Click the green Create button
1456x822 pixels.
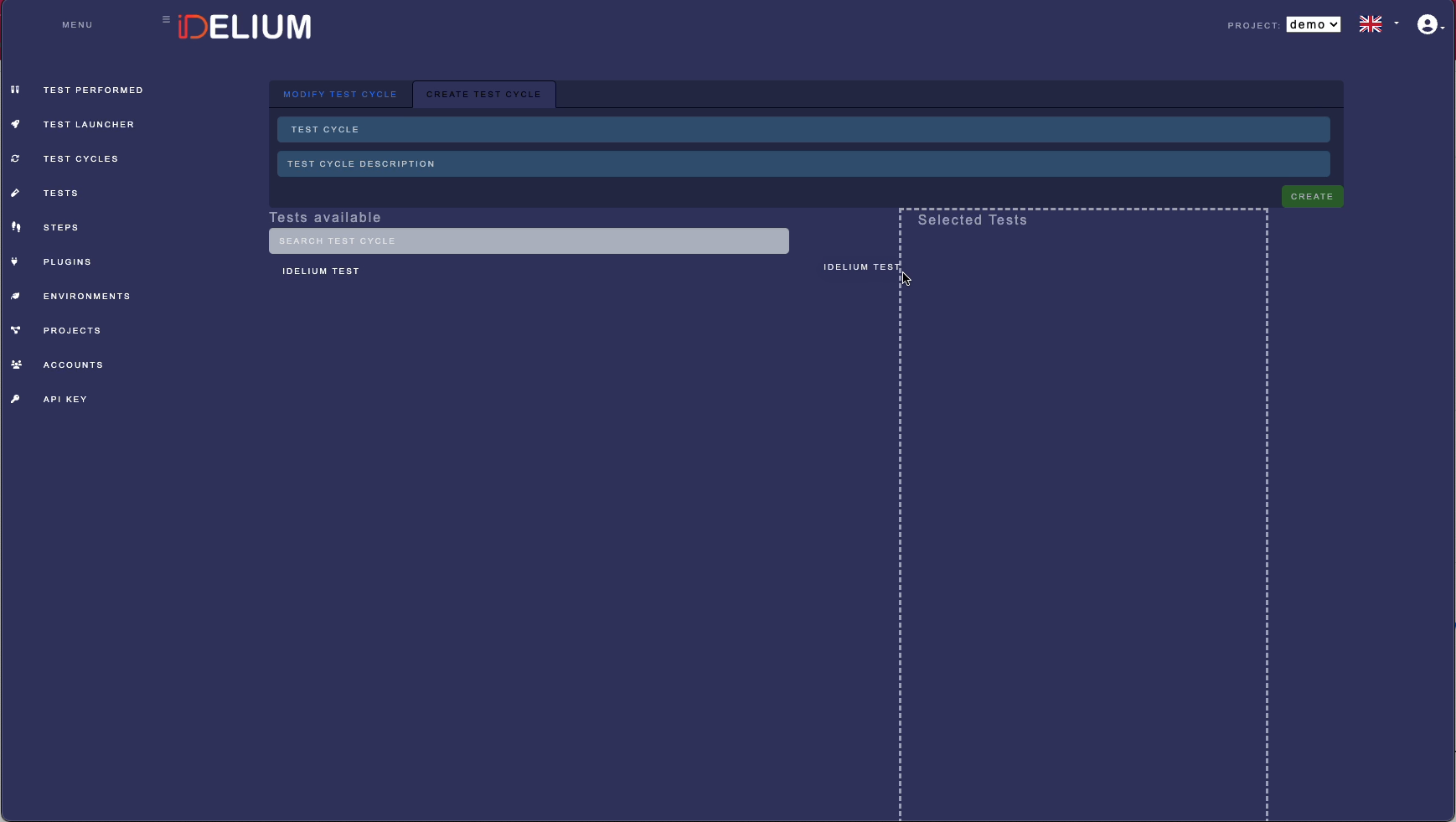pyautogui.click(x=1312, y=196)
